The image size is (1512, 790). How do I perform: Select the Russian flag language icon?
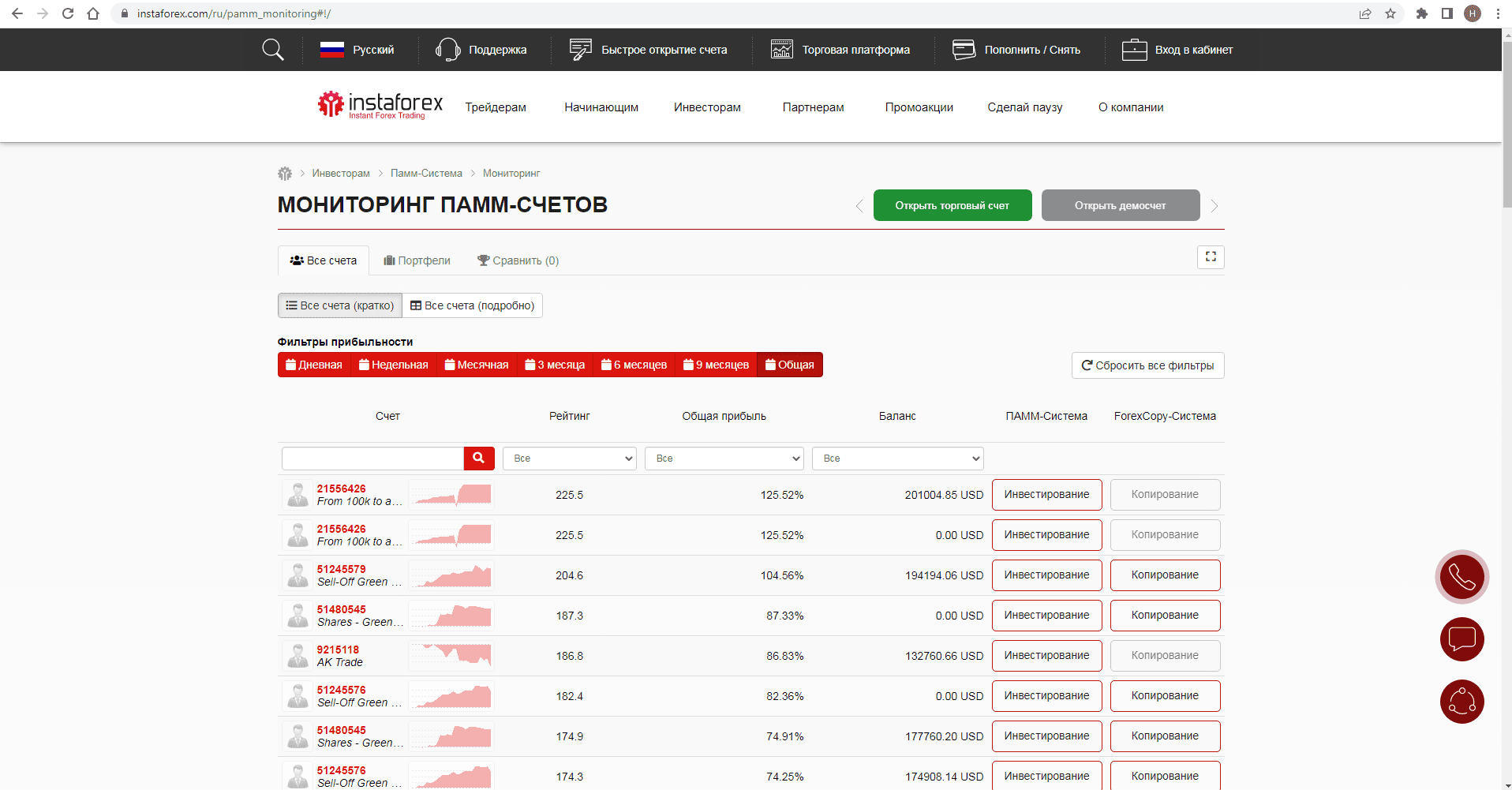pyautogui.click(x=332, y=50)
